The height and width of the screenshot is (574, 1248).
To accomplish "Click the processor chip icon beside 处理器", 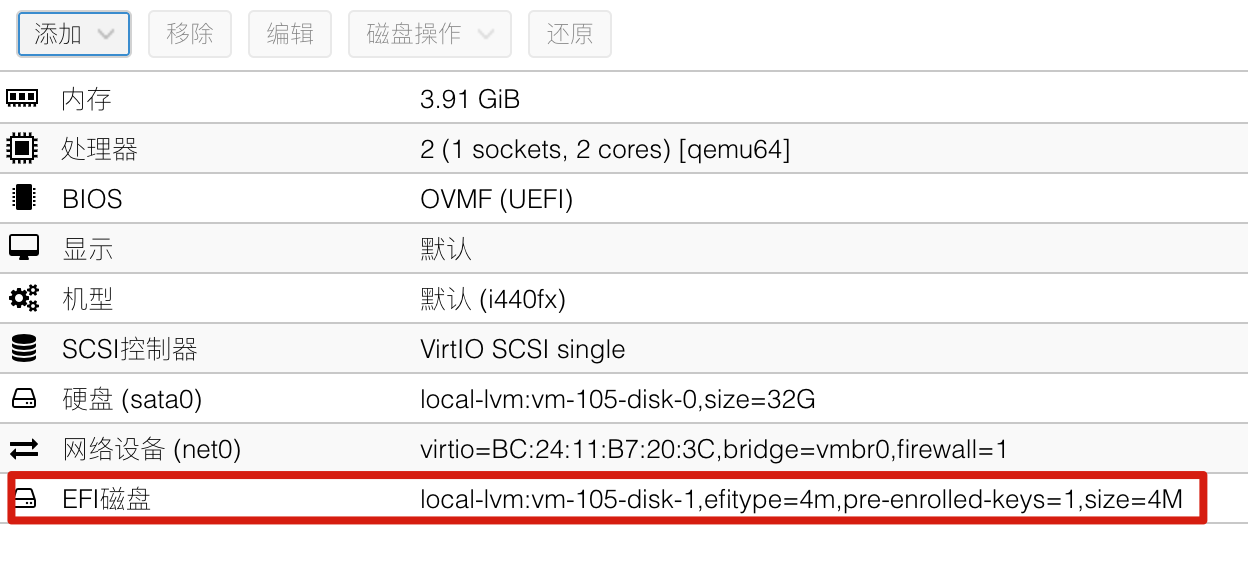I will click(x=22, y=148).
